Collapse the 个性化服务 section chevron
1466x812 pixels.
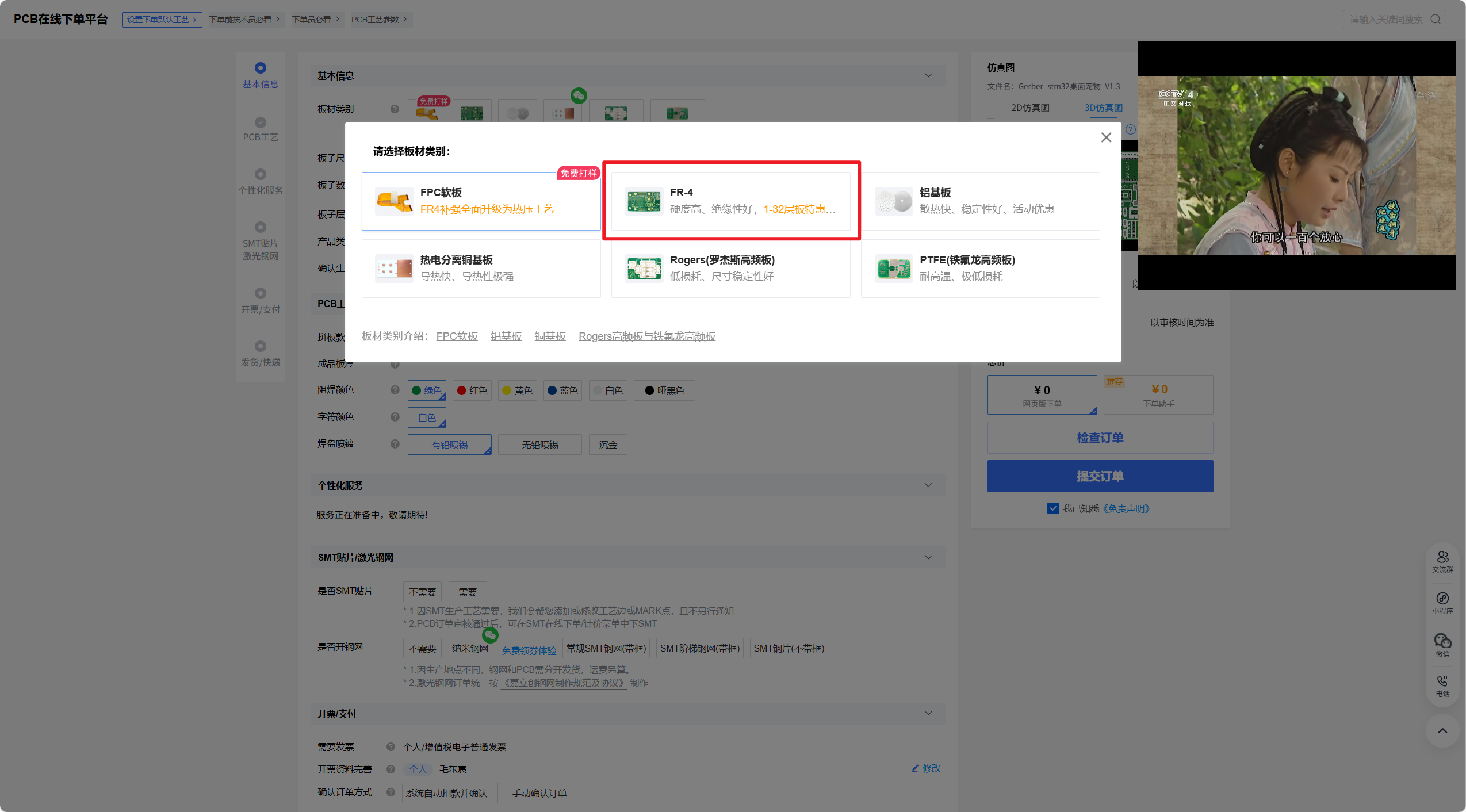[x=928, y=485]
